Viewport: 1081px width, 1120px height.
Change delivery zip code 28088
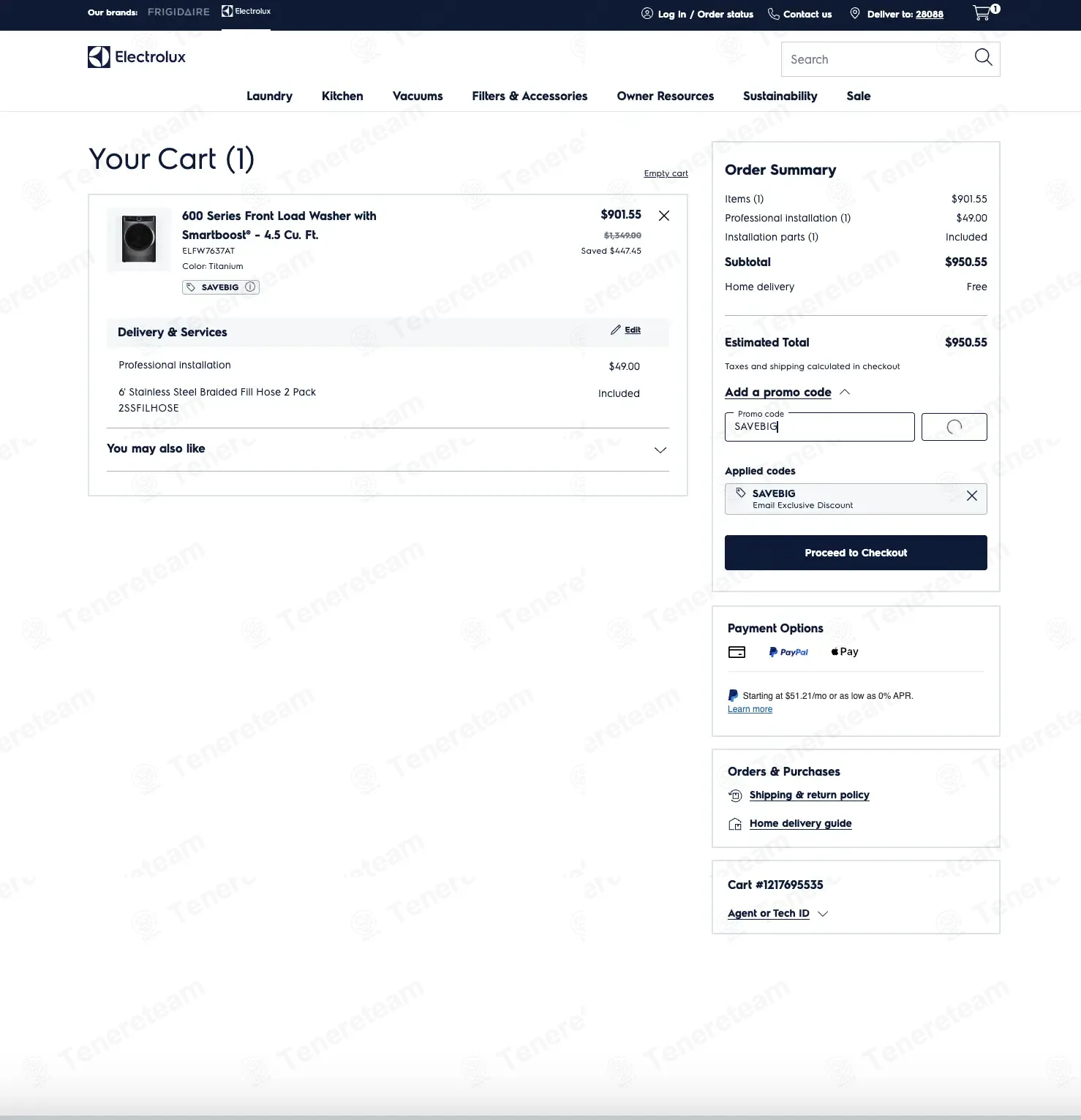click(x=929, y=14)
